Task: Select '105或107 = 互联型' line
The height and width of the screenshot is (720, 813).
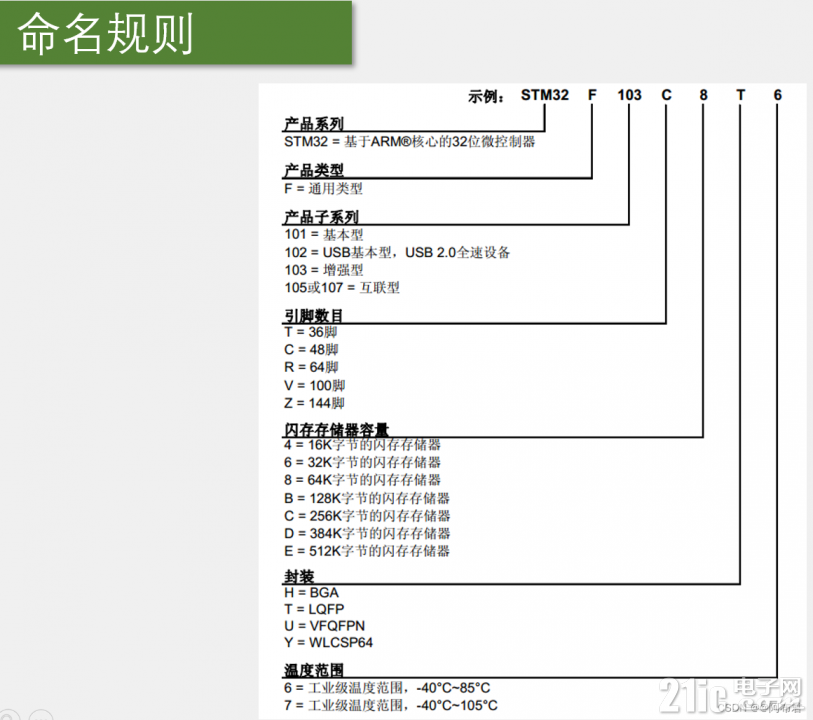Action: (x=342, y=288)
